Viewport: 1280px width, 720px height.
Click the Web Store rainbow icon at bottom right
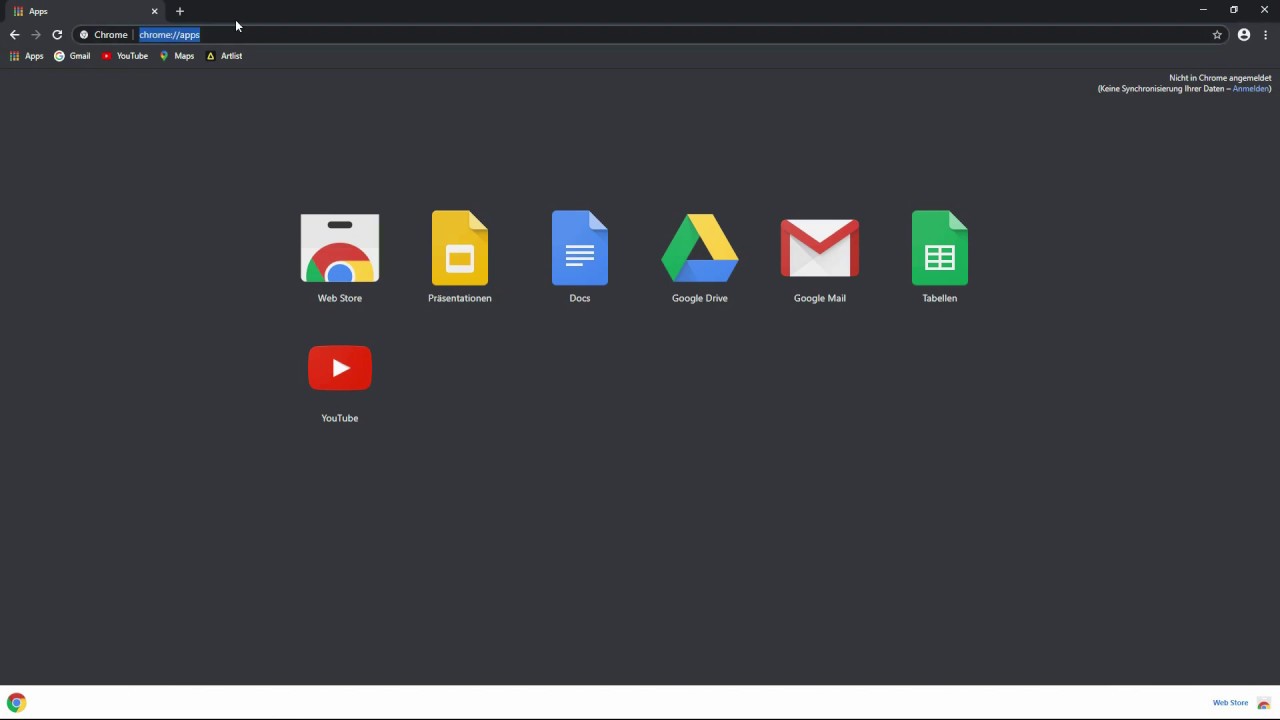1264,703
